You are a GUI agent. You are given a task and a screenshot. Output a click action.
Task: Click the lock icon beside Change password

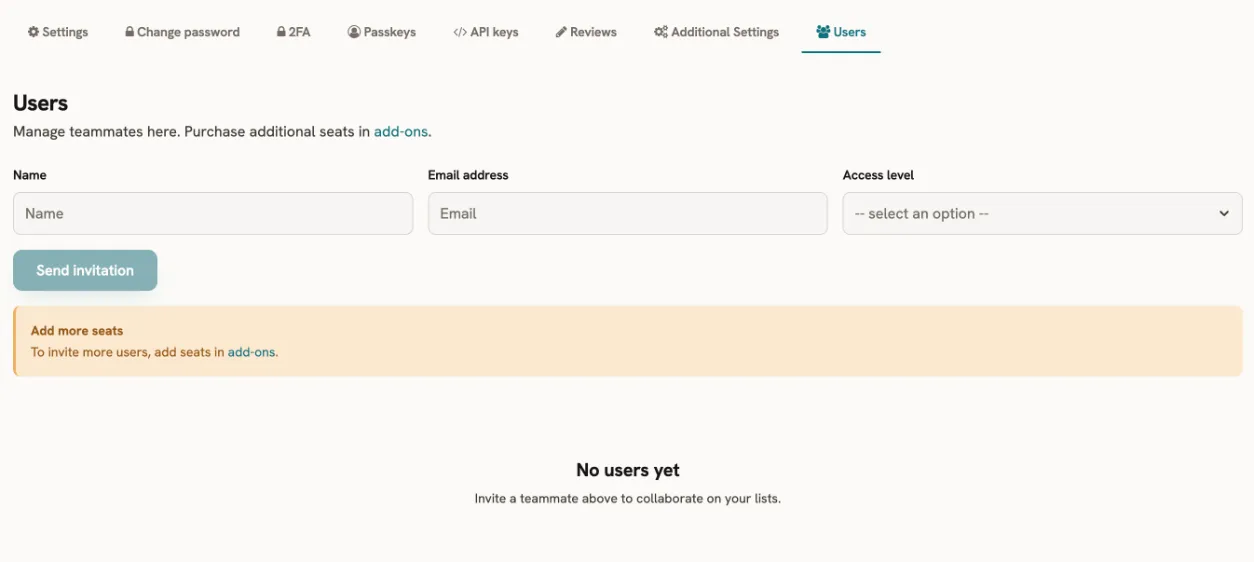pos(129,32)
